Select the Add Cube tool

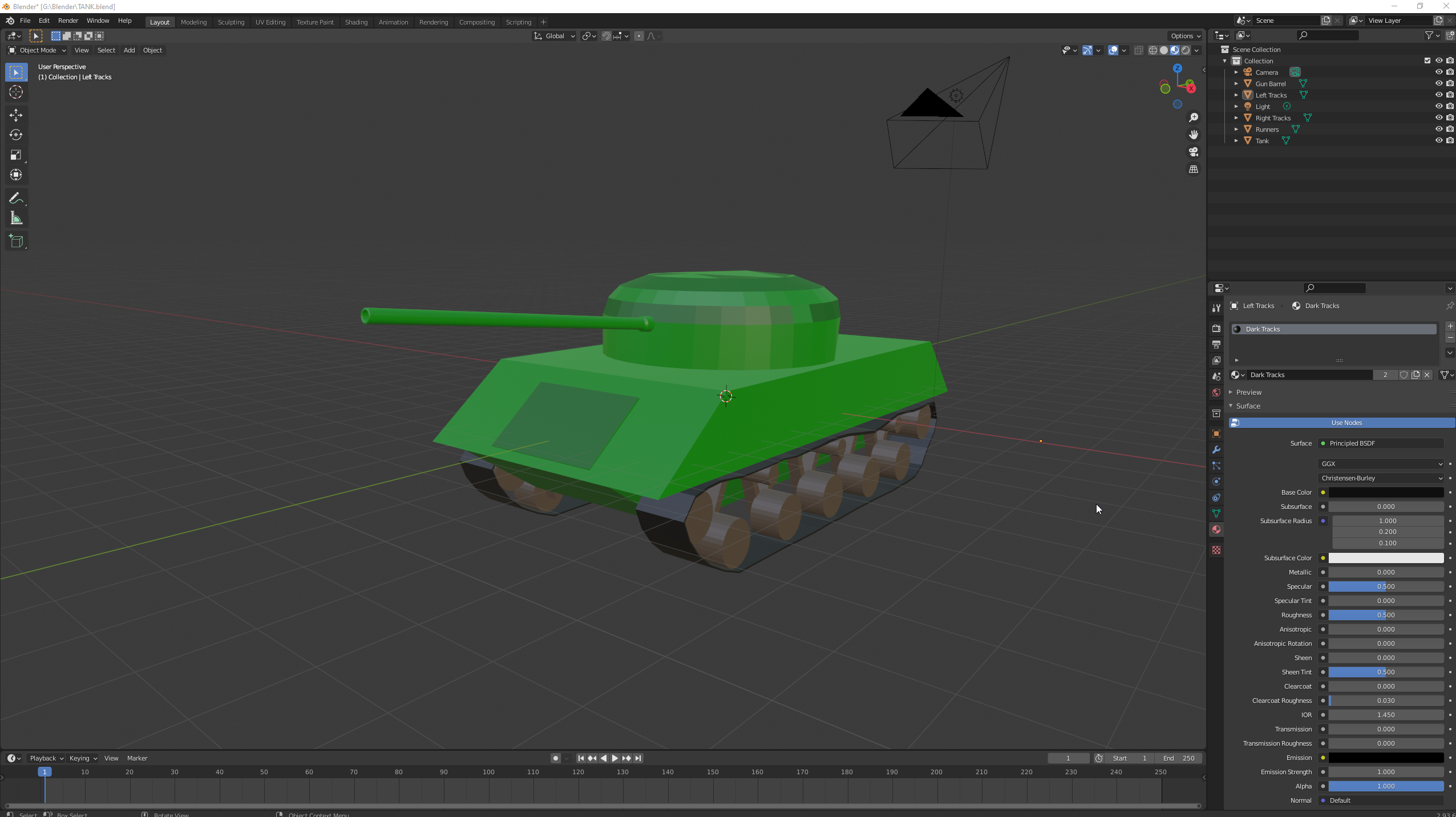click(16, 241)
